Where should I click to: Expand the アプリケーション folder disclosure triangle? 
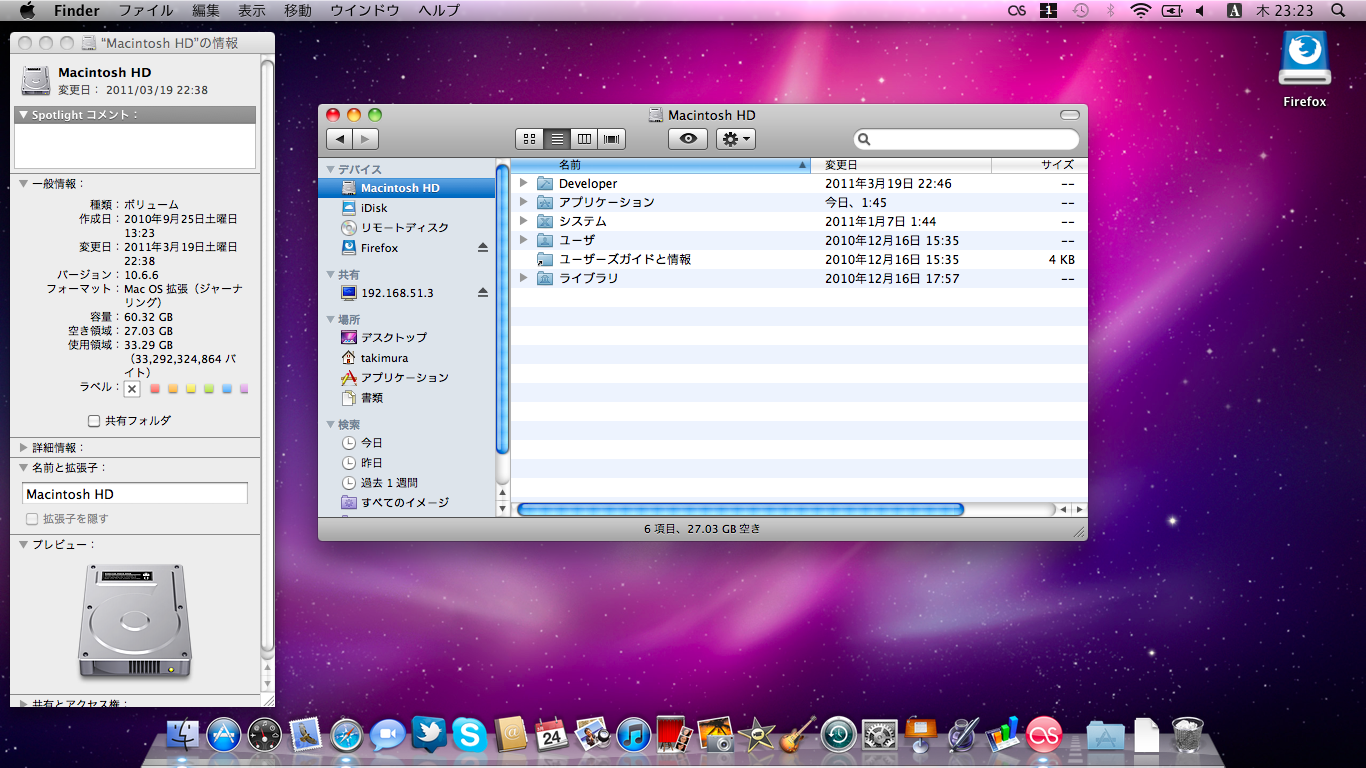(523, 202)
